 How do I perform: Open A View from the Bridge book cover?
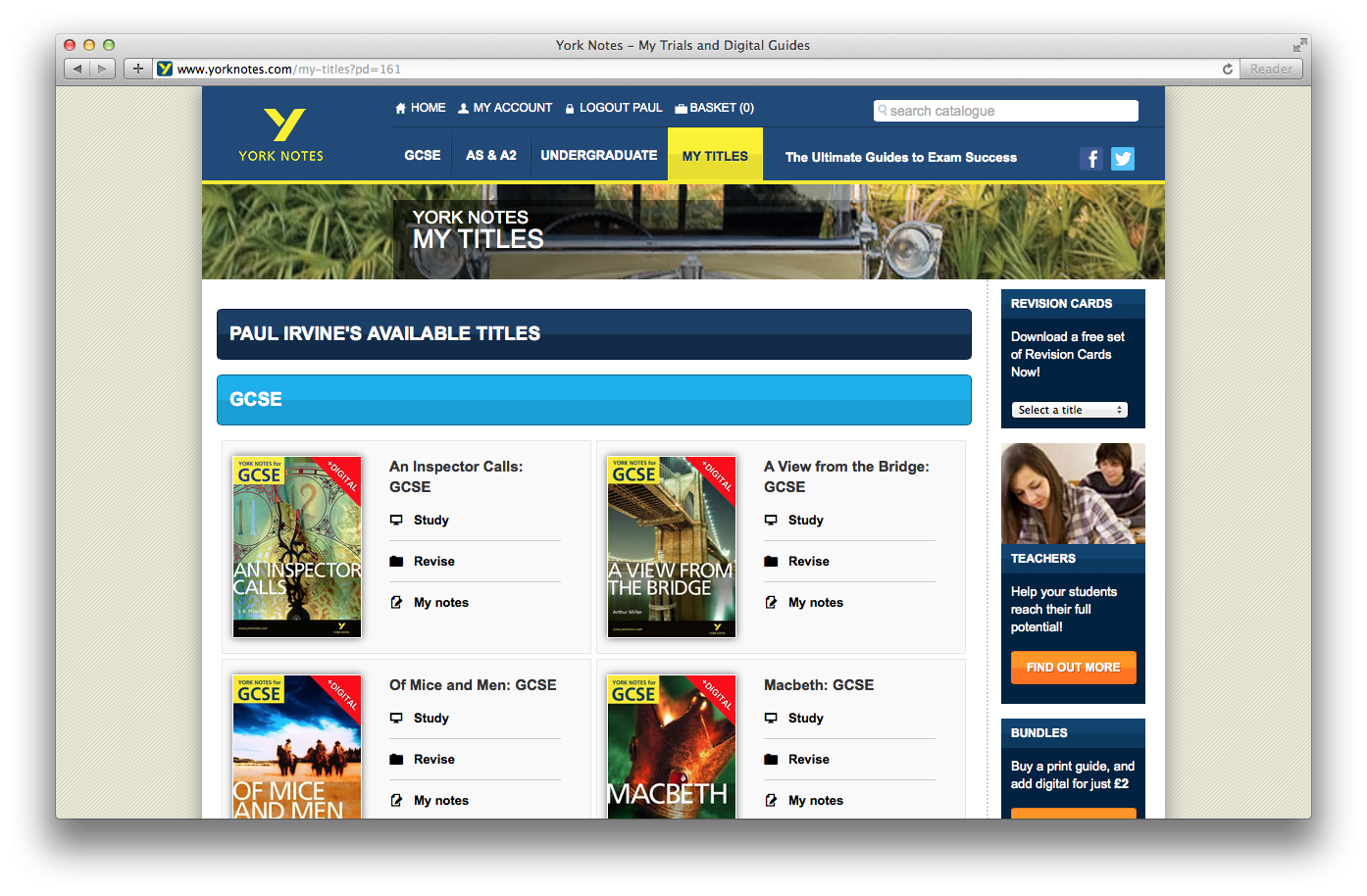(x=672, y=547)
